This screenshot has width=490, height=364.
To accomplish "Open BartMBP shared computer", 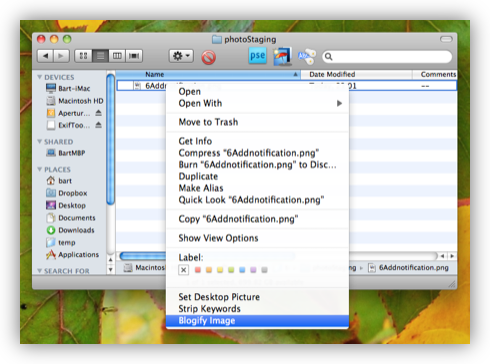I will tap(66, 153).
